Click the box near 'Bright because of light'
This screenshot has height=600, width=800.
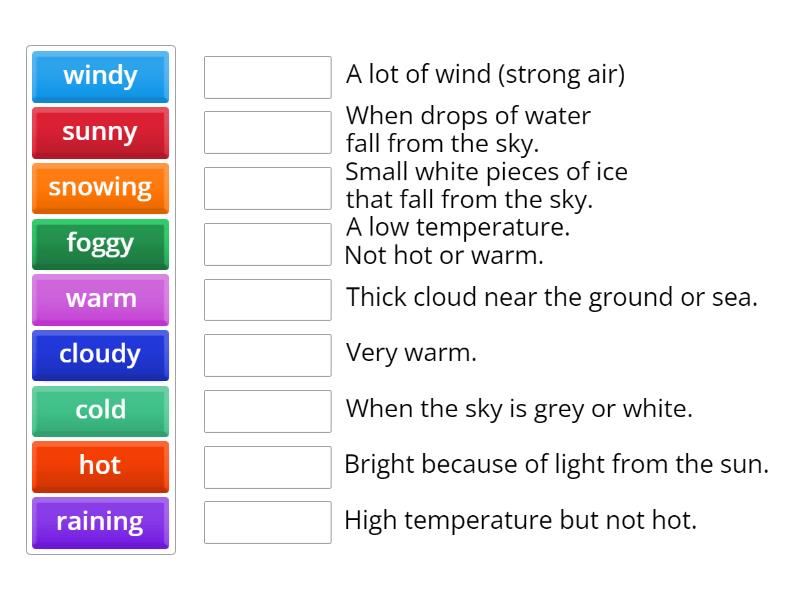(x=267, y=464)
